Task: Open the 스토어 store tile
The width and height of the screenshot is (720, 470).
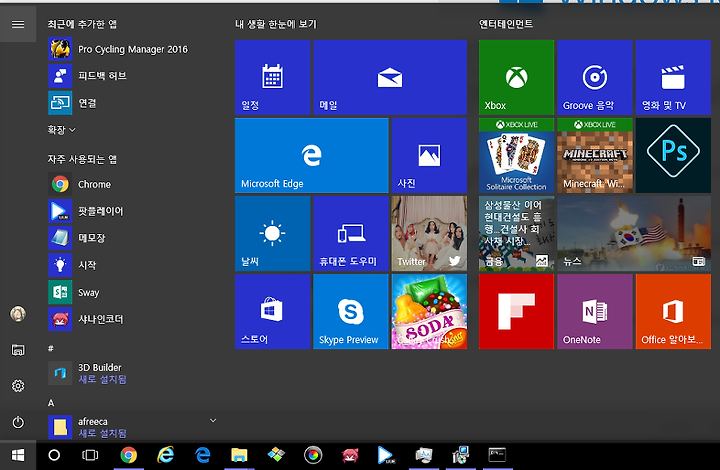Action: (x=272, y=312)
